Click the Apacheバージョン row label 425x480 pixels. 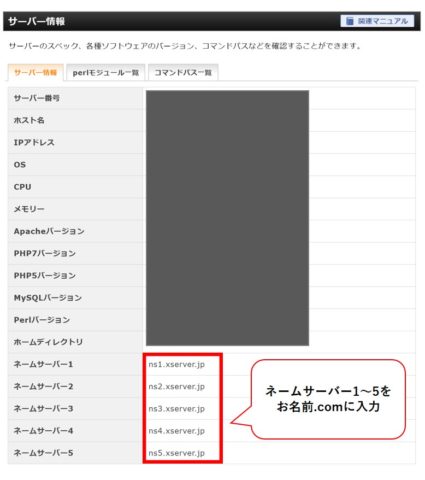pyautogui.click(x=49, y=231)
